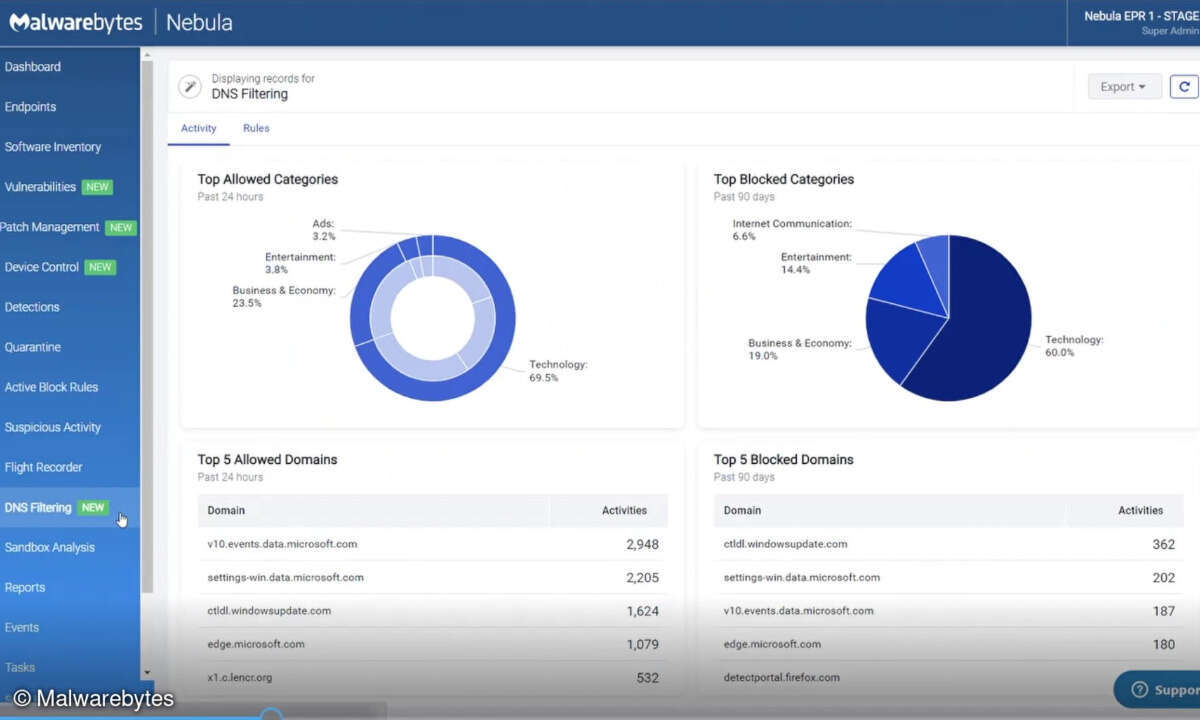Click allowed domain ctldl.windowsupdate.com

(269, 610)
